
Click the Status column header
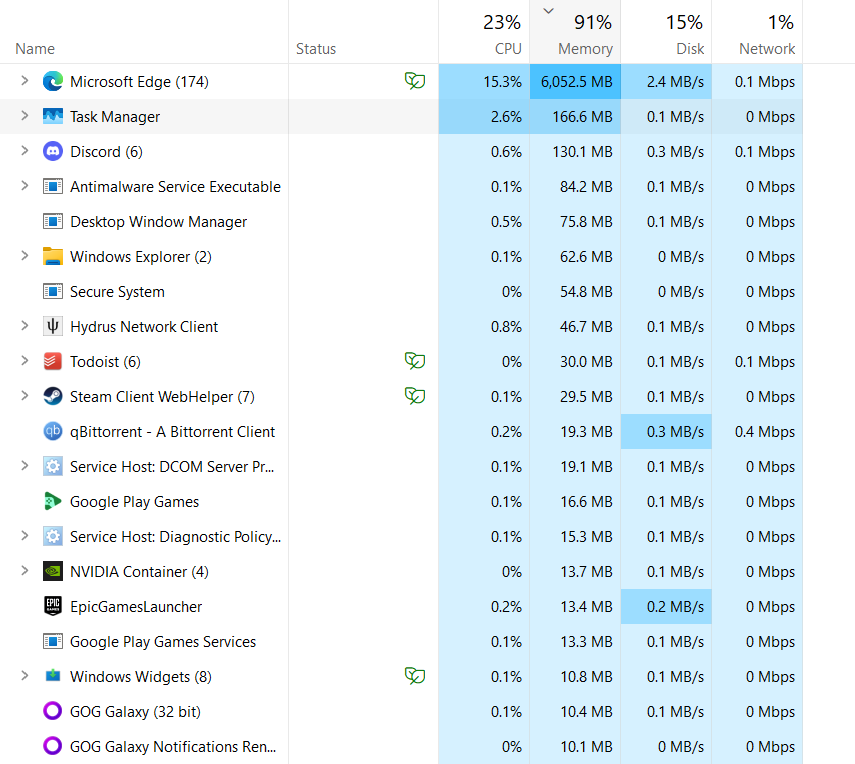(316, 49)
